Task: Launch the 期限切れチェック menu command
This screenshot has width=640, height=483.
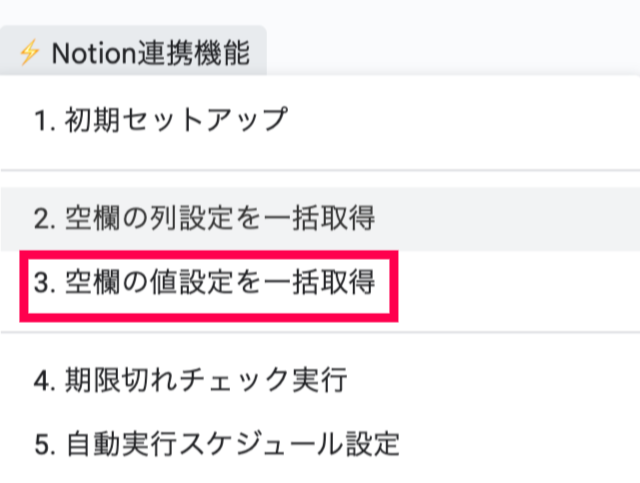Action: coord(189,381)
